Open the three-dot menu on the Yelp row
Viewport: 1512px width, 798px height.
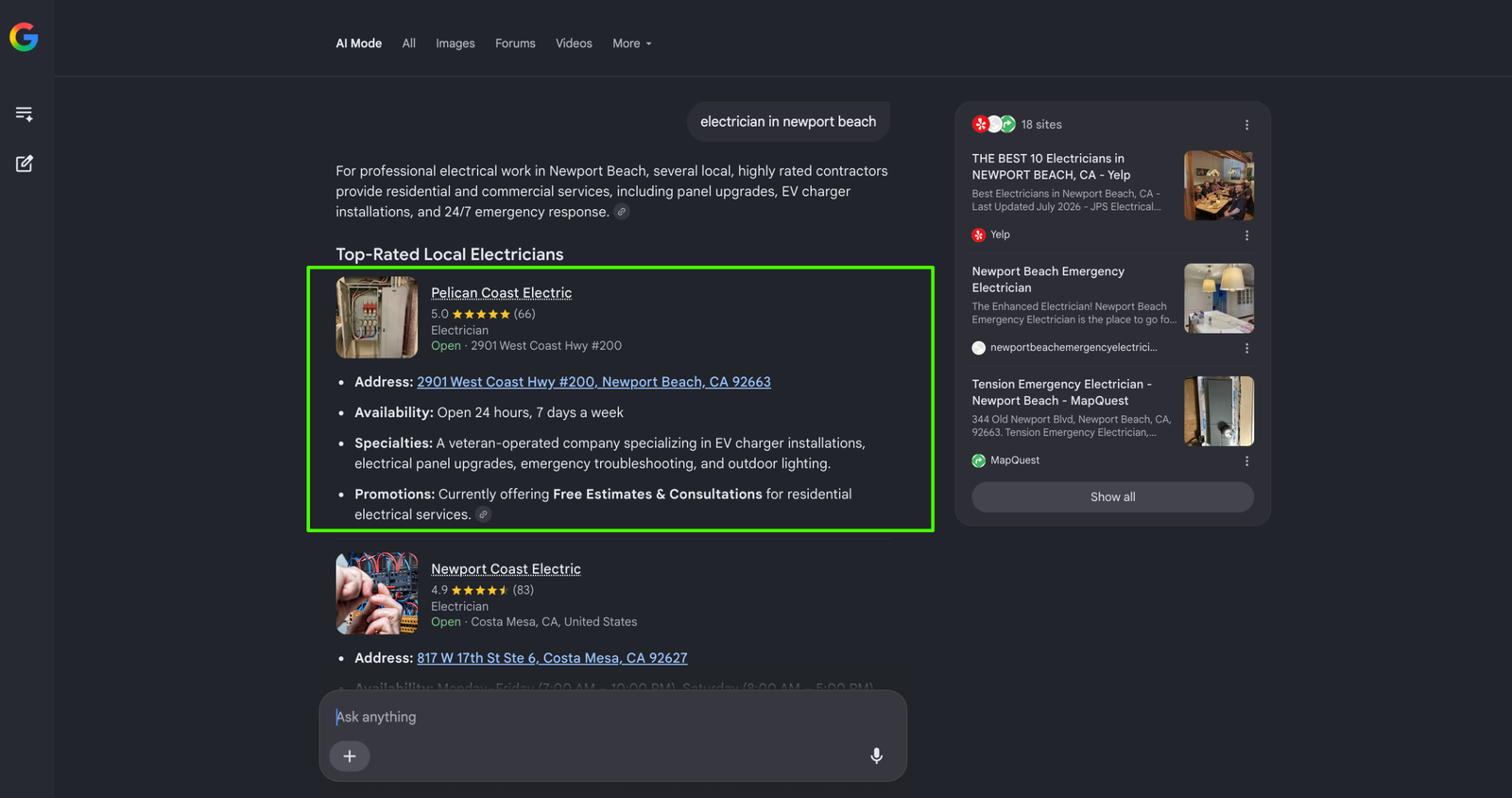(1246, 235)
